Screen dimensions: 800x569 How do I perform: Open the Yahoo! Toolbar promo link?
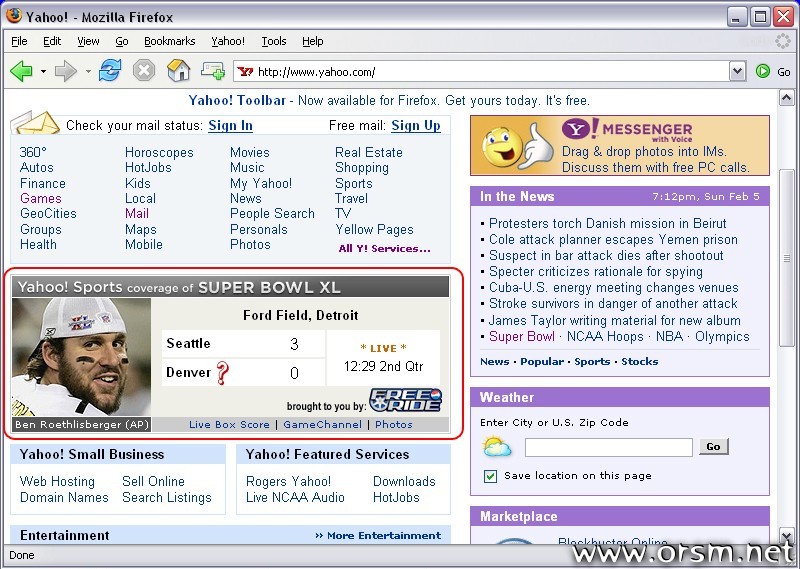click(237, 101)
